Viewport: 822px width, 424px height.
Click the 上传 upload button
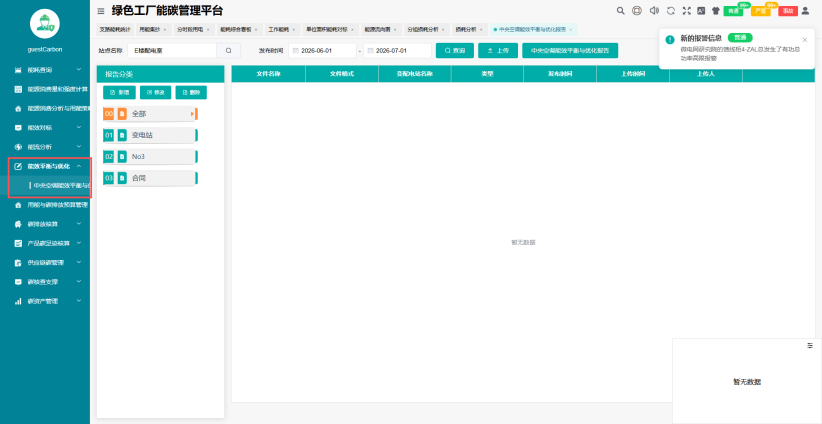coord(498,51)
